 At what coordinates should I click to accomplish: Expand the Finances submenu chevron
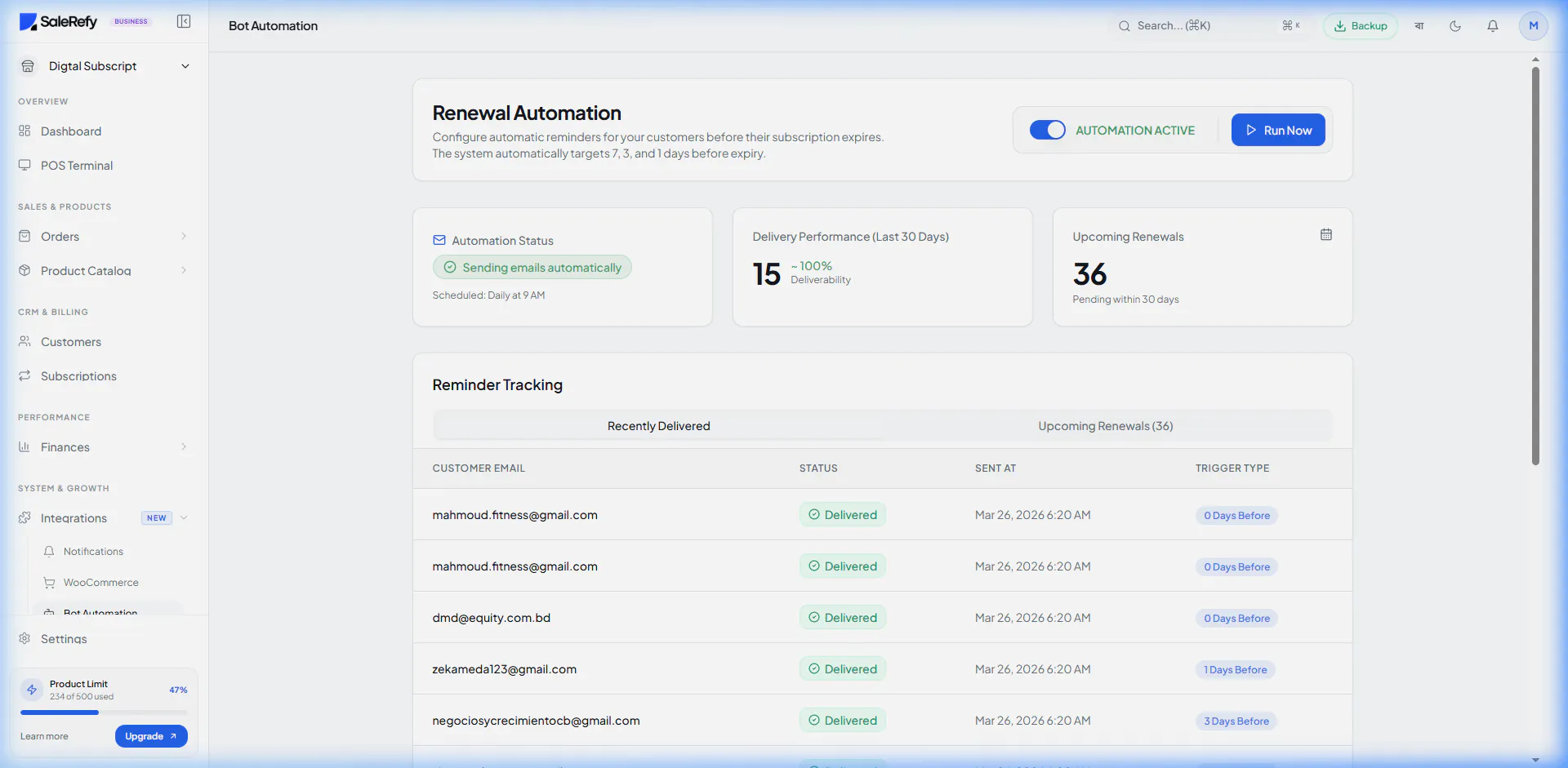(x=184, y=446)
